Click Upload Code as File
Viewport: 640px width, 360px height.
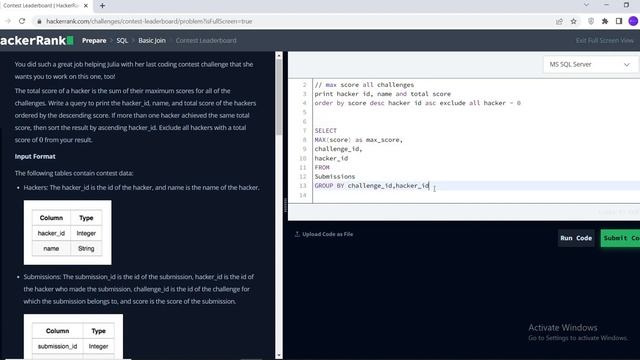(x=324, y=234)
